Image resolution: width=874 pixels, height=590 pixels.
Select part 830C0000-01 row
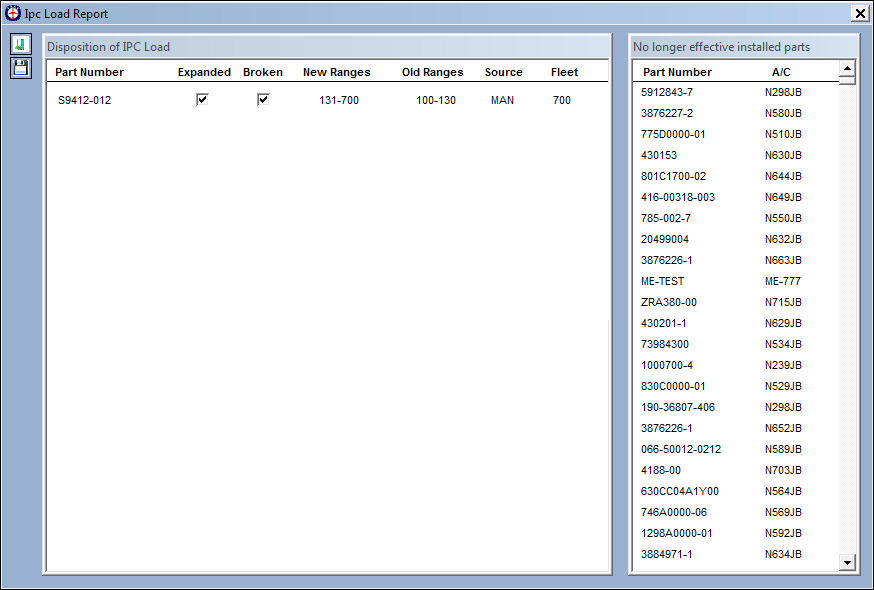point(736,386)
